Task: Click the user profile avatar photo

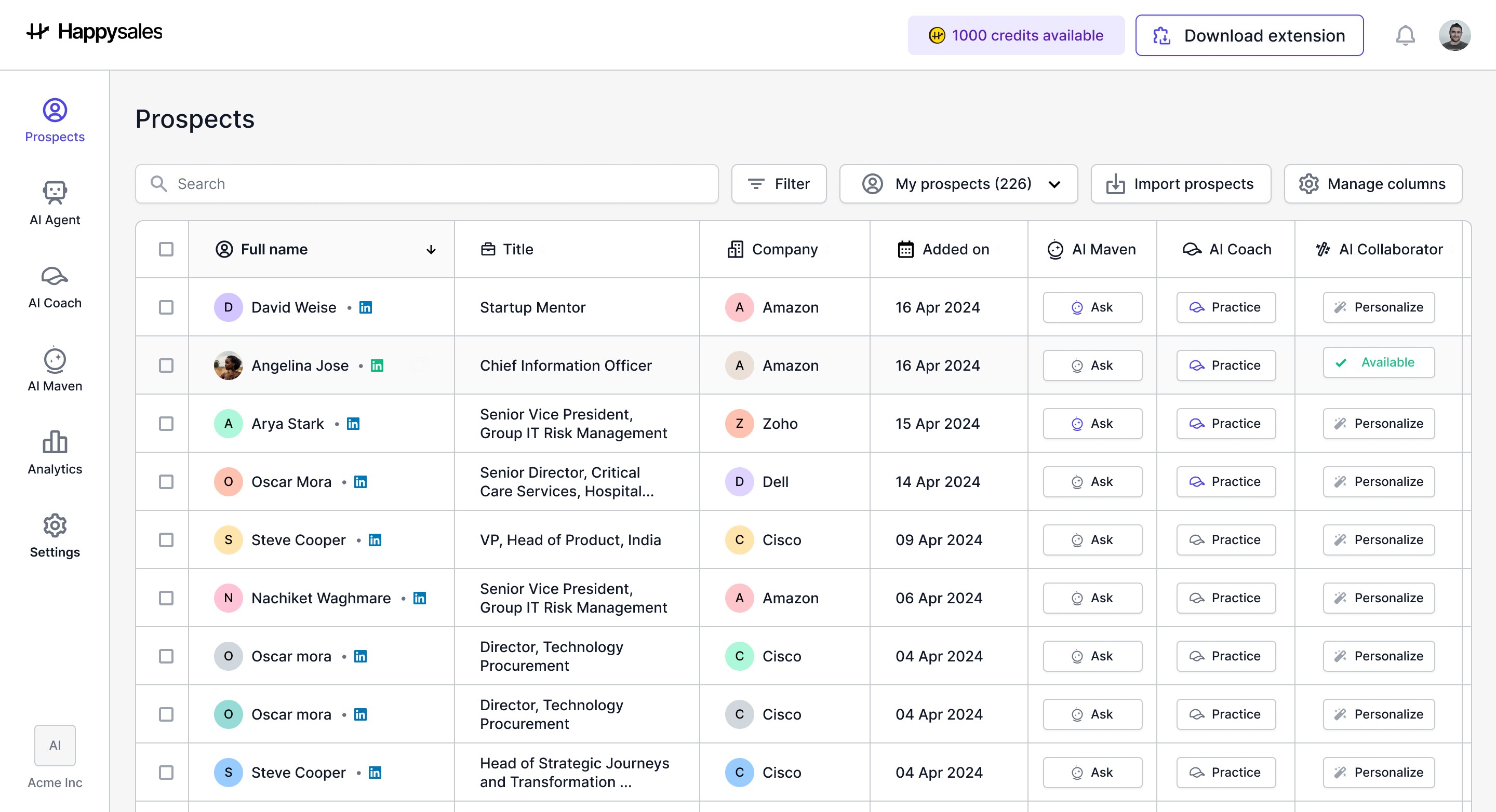Action: click(1454, 35)
